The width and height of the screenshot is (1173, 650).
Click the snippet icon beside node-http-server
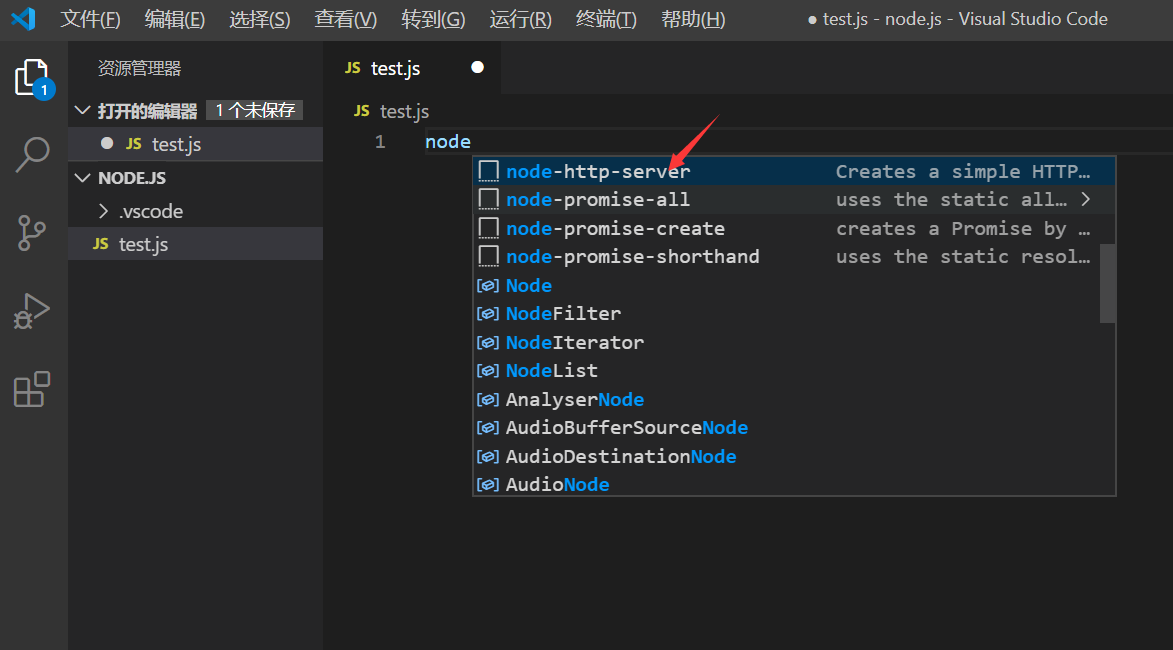pyautogui.click(x=489, y=171)
